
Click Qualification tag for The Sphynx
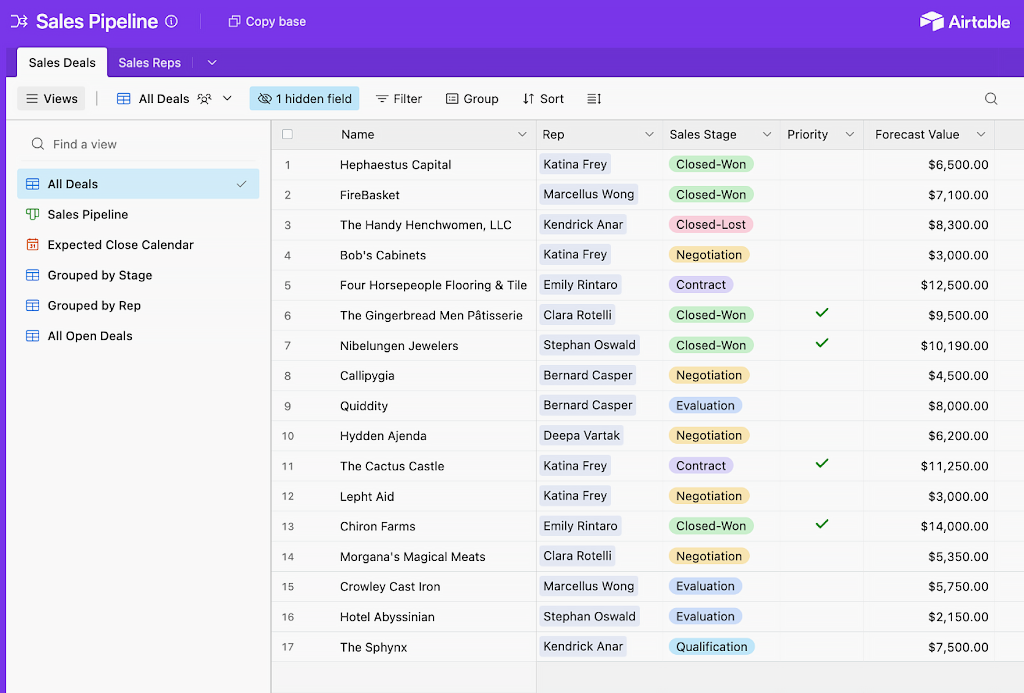tap(711, 647)
